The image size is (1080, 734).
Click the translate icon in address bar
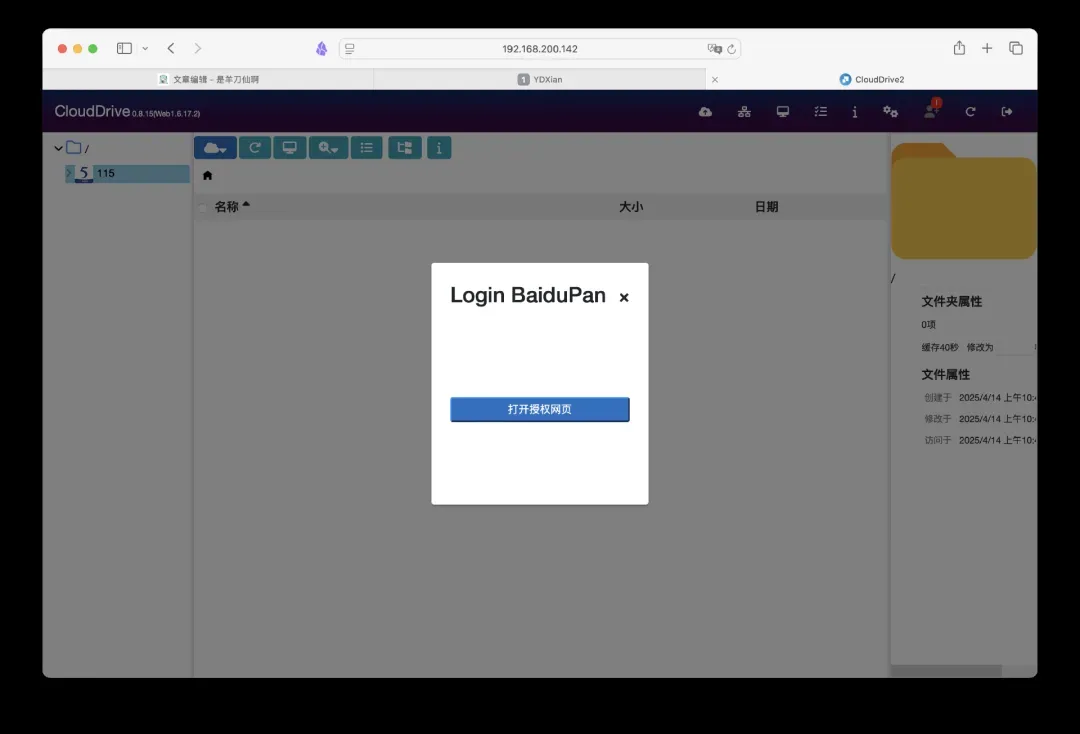click(714, 49)
